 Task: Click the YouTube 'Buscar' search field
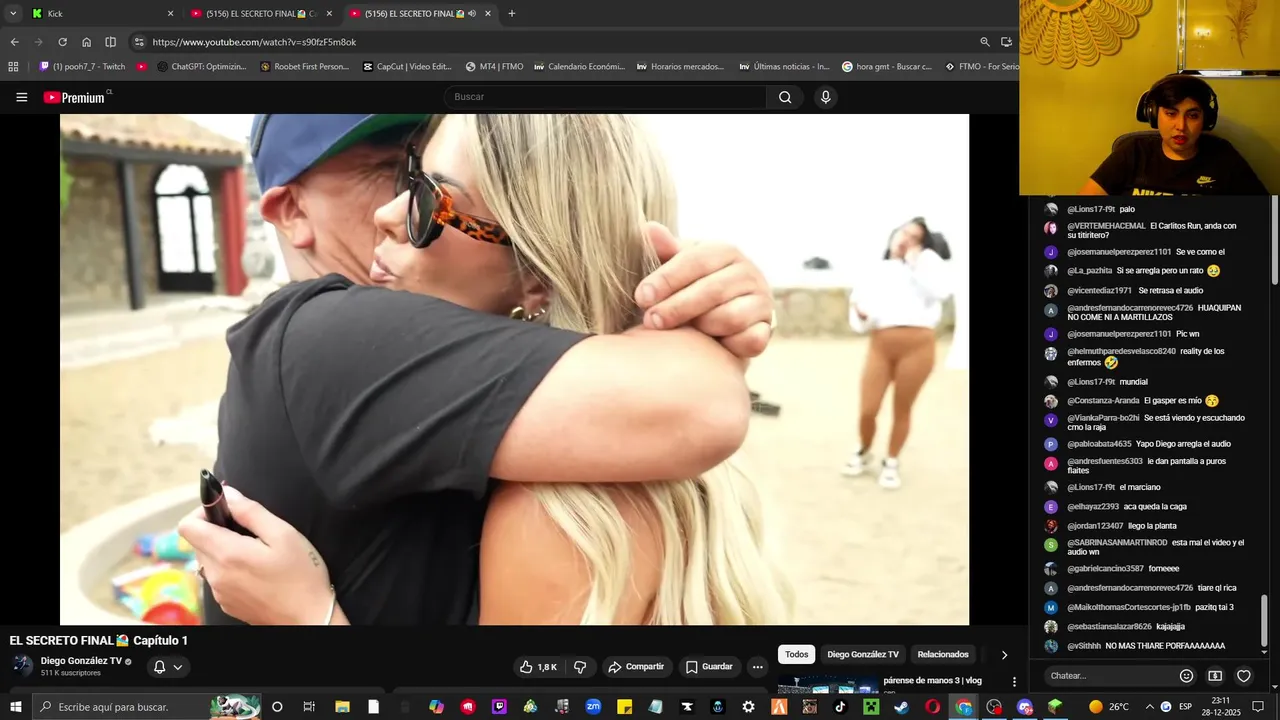click(605, 97)
